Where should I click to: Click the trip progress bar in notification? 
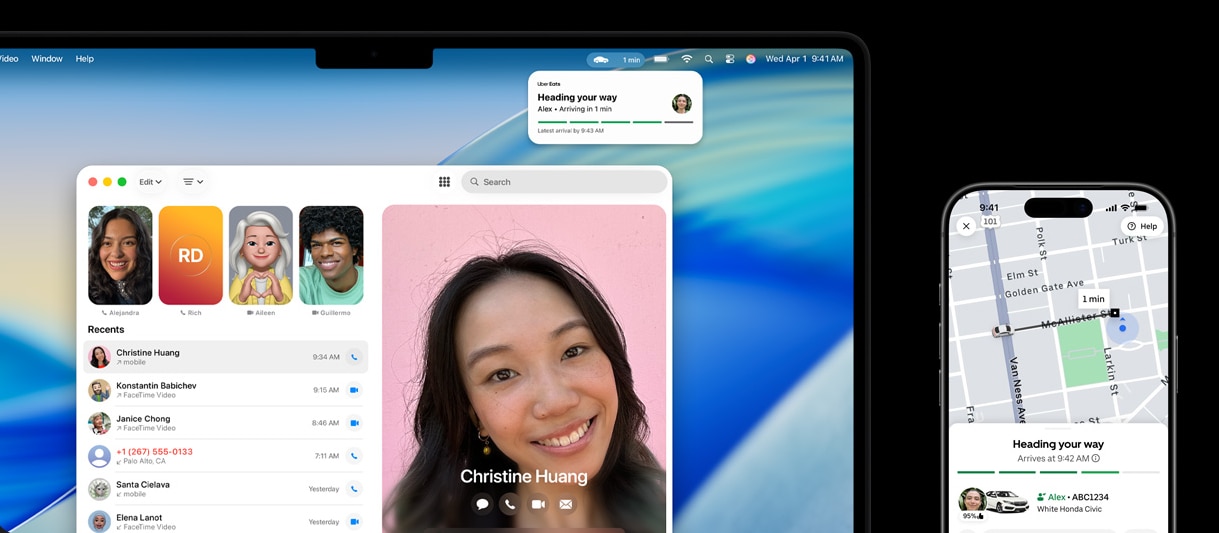tap(614, 122)
